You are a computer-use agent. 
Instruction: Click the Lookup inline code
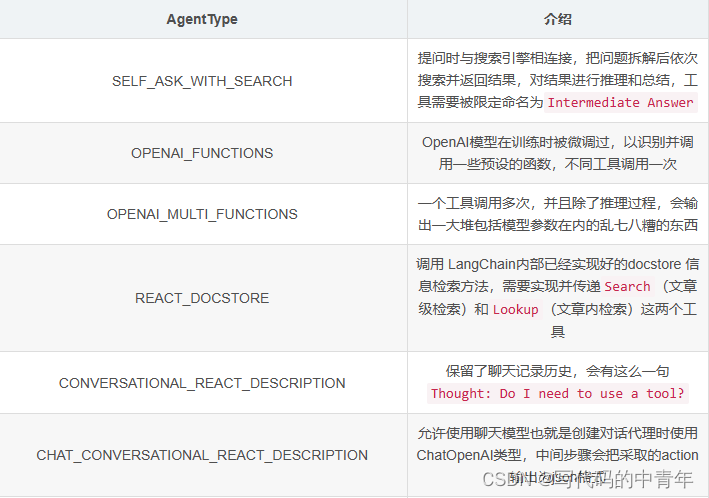pos(515,310)
